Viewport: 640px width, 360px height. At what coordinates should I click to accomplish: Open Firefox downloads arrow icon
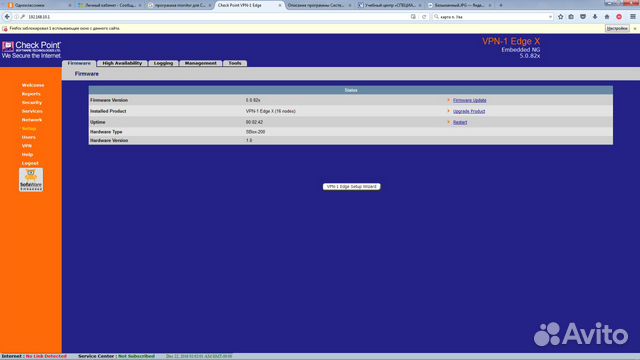(595, 17)
